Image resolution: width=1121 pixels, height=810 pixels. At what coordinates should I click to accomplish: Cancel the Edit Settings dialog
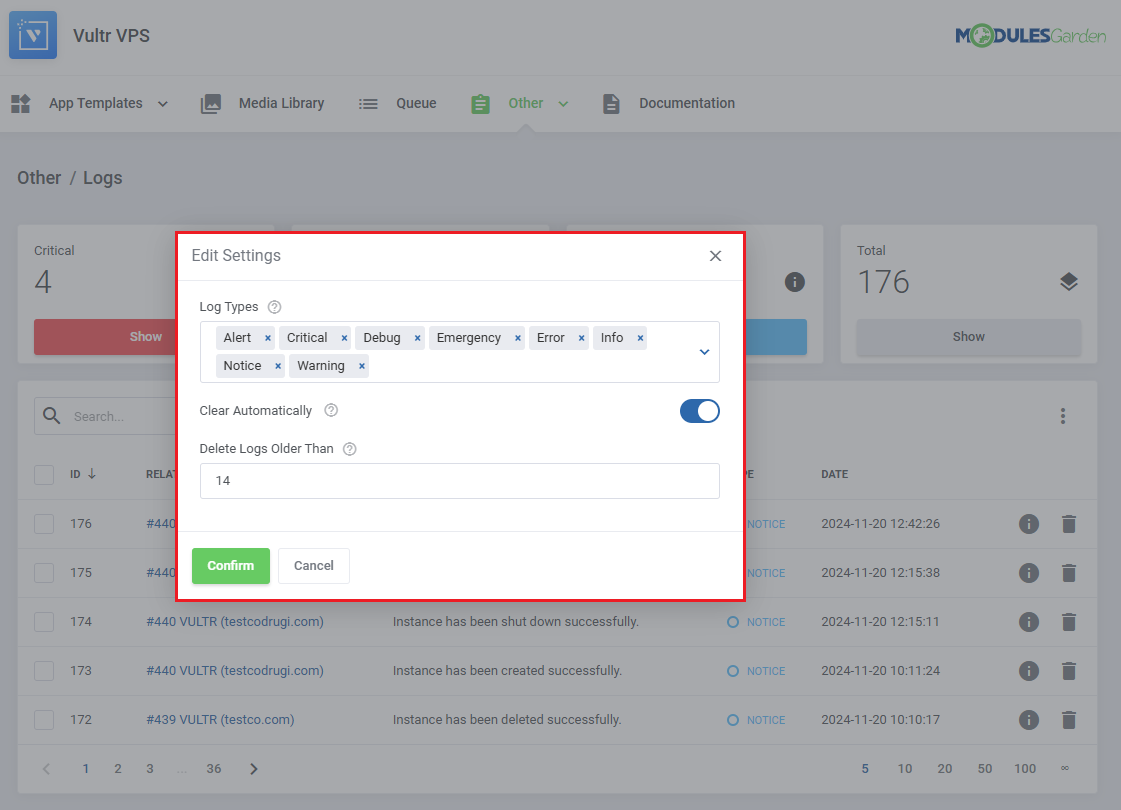click(x=314, y=566)
